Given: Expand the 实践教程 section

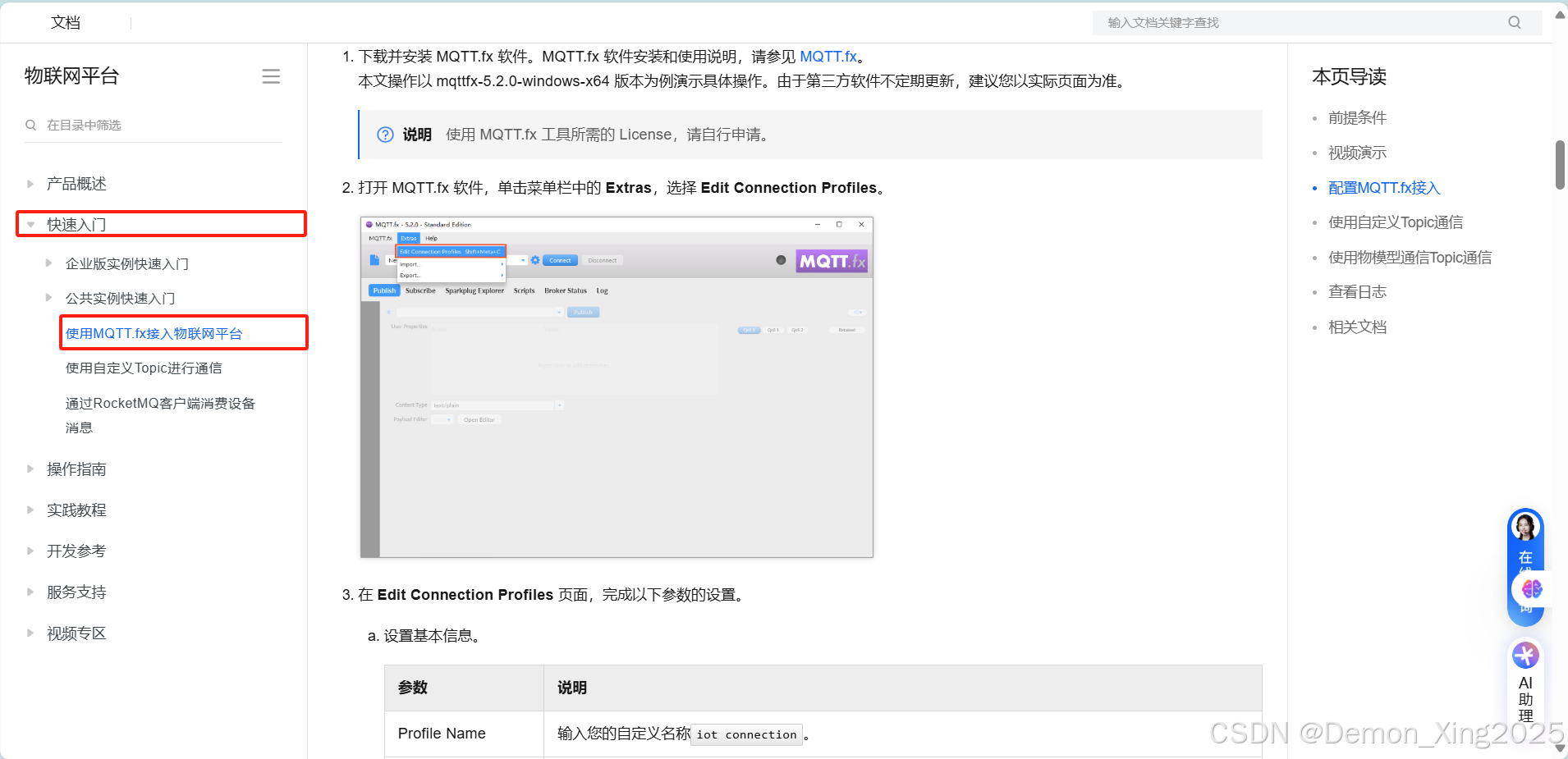Looking at the screenshot, I should [30, 510].
